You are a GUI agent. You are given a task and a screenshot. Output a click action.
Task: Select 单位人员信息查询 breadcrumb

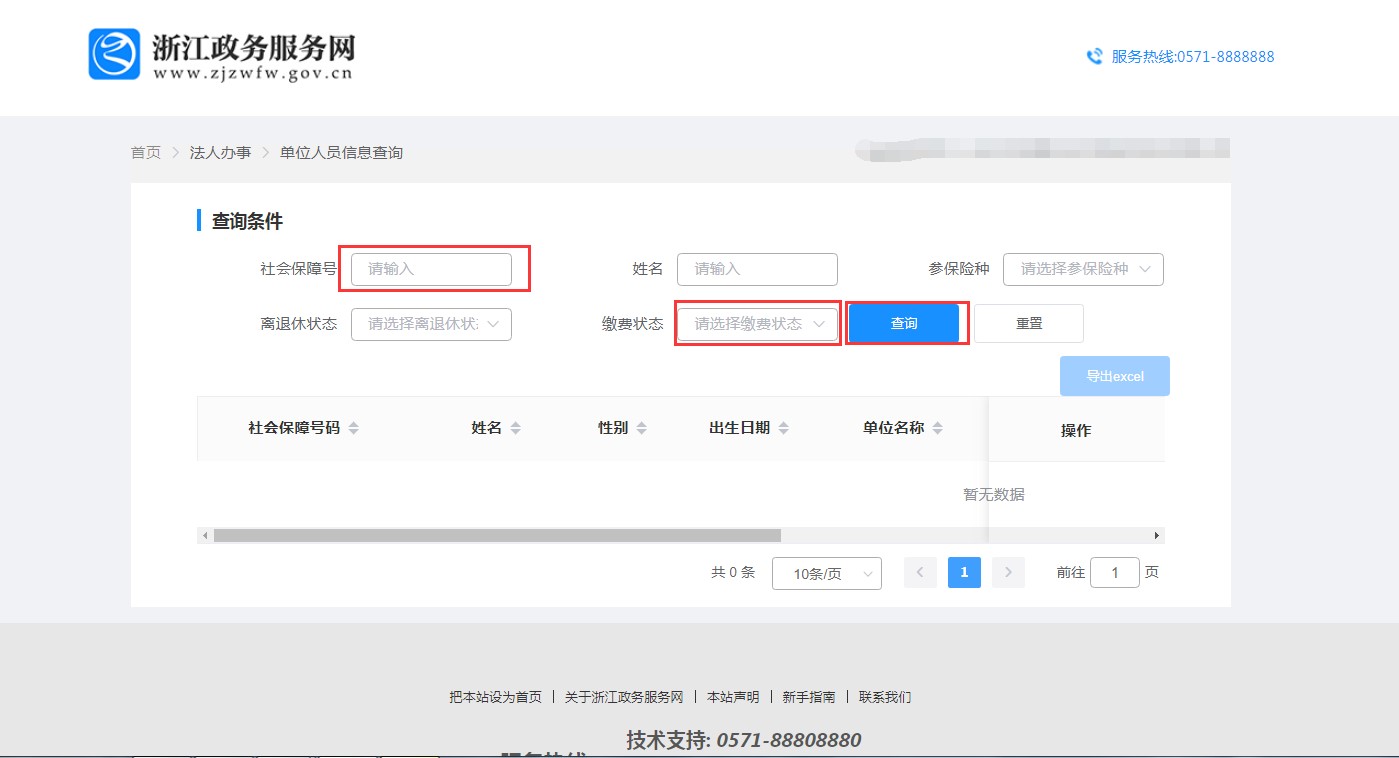(341, 153)
